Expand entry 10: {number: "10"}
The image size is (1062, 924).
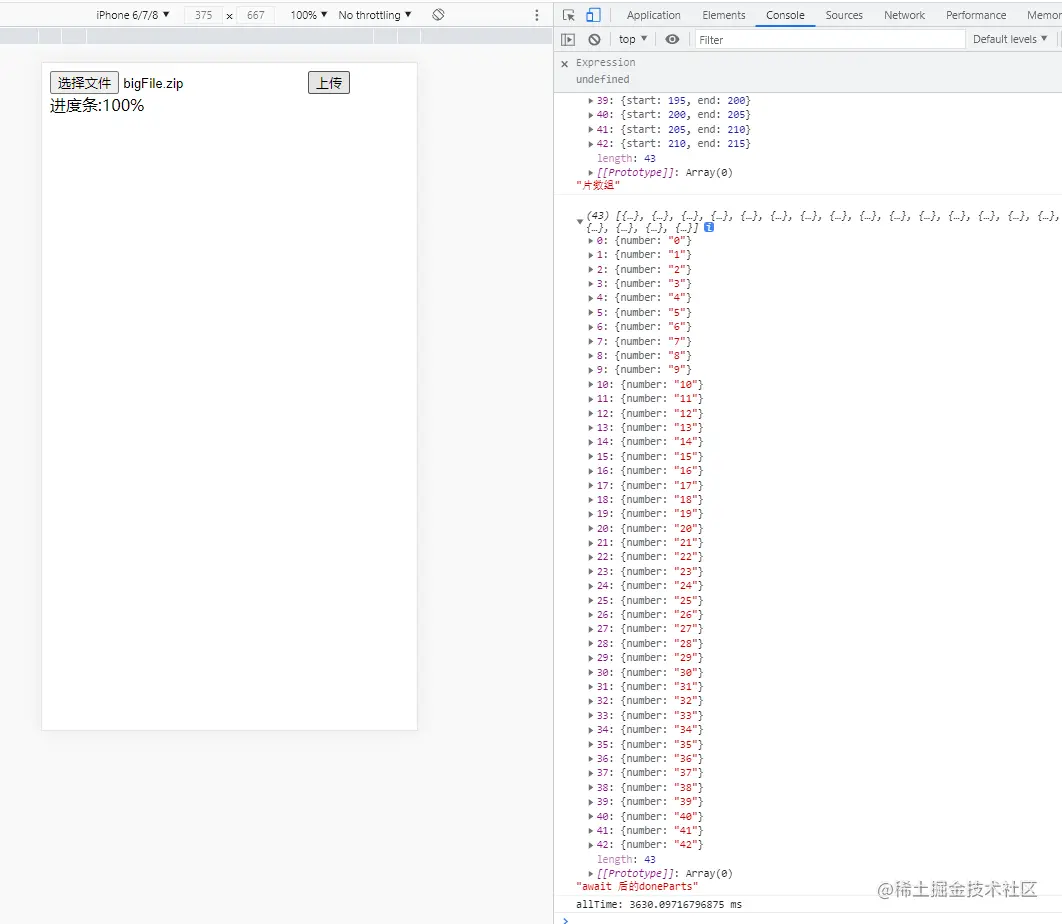tap(591, 384)
